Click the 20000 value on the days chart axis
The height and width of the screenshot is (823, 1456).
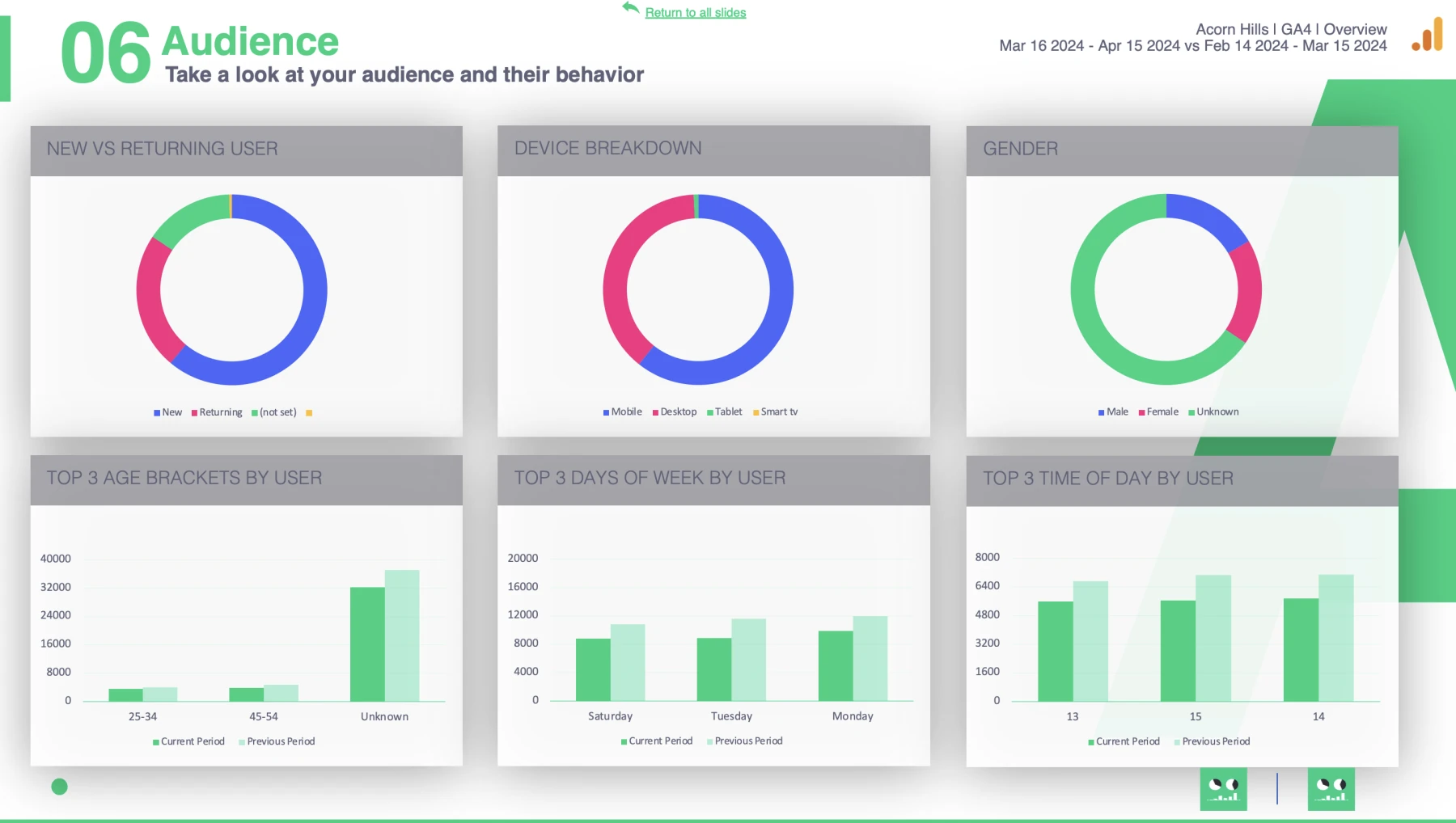pos(523,558)
